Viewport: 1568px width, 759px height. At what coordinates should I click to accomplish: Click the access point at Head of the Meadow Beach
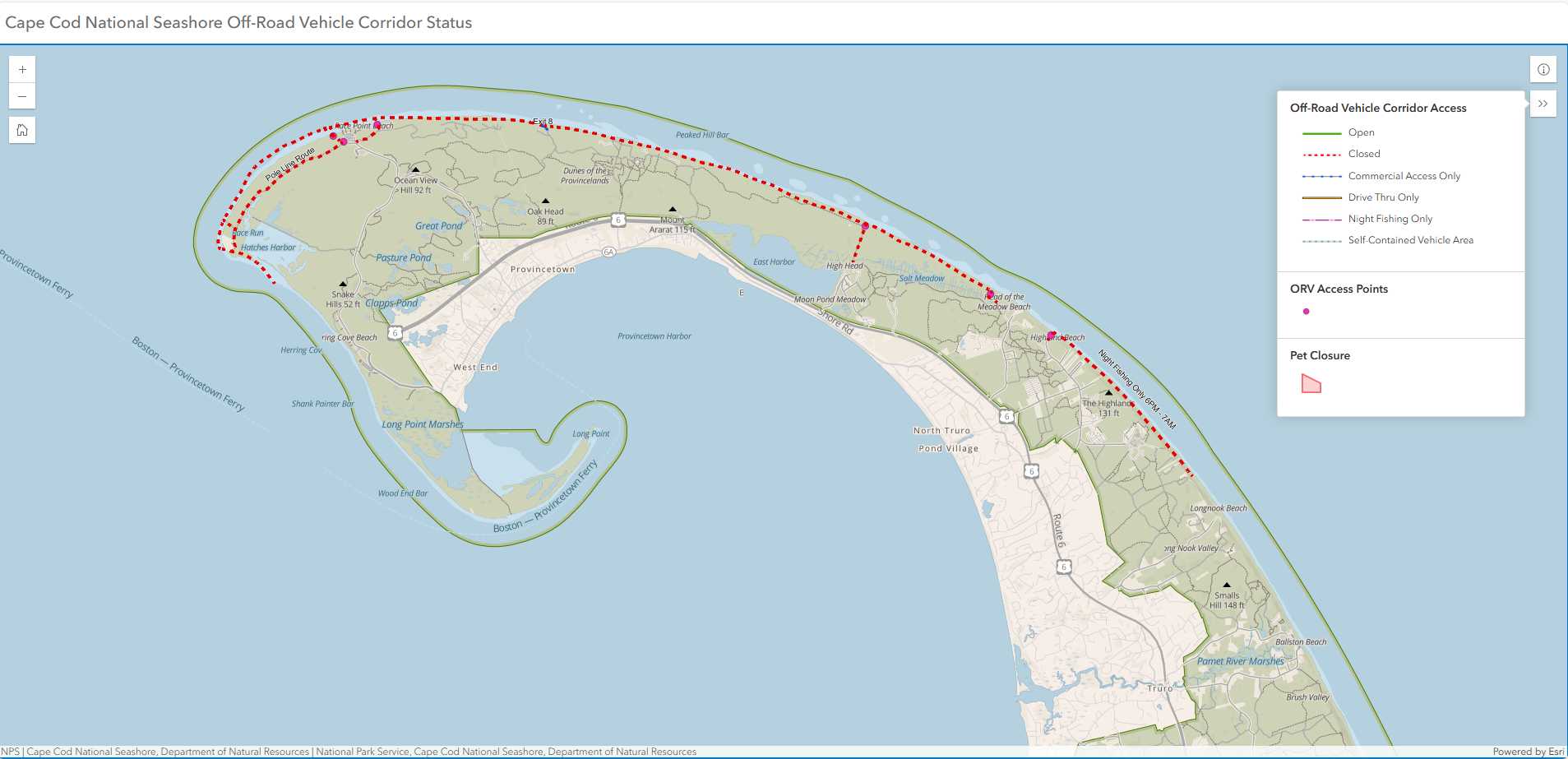pyautogui.click(x=991, y=293)
